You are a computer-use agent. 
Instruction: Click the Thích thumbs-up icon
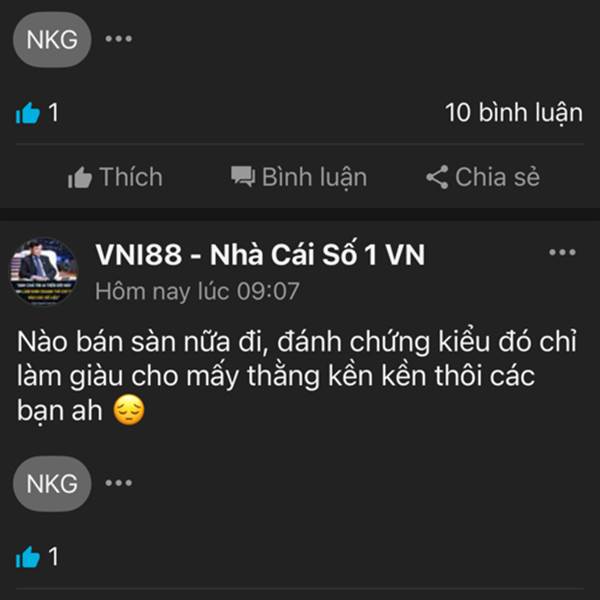coord(80,178)
